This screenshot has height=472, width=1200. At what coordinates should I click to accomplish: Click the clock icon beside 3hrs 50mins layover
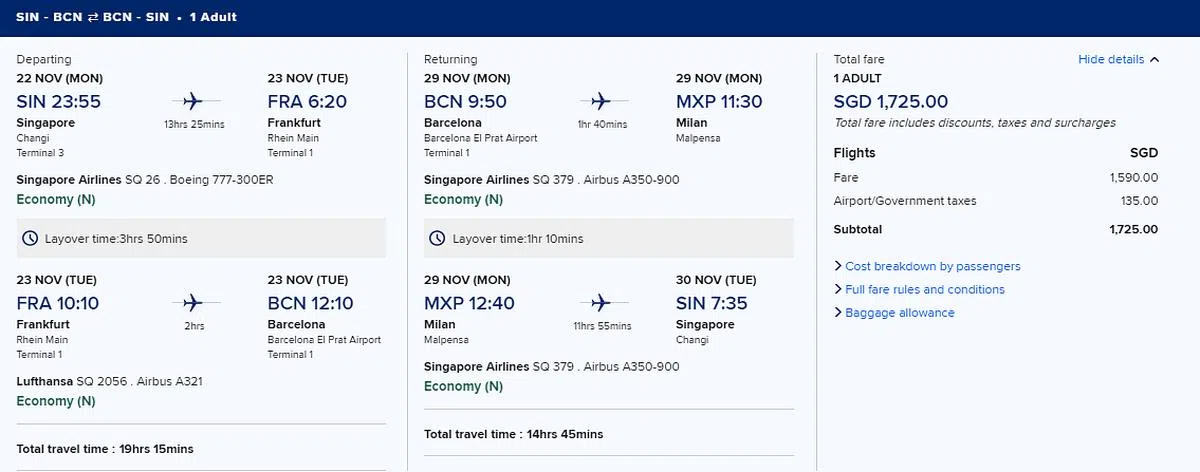click(30, 238)
